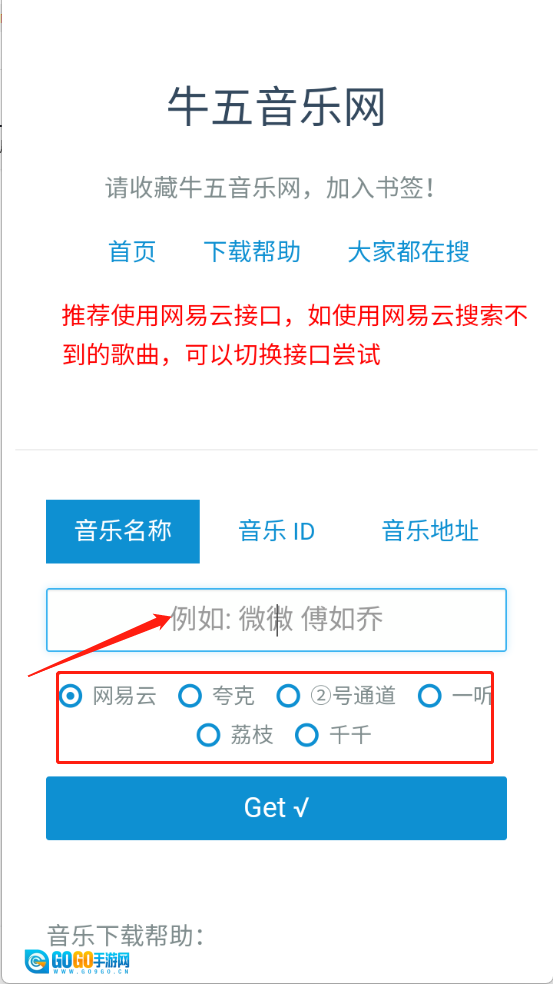Select the 荔枝 radio option

208,735
